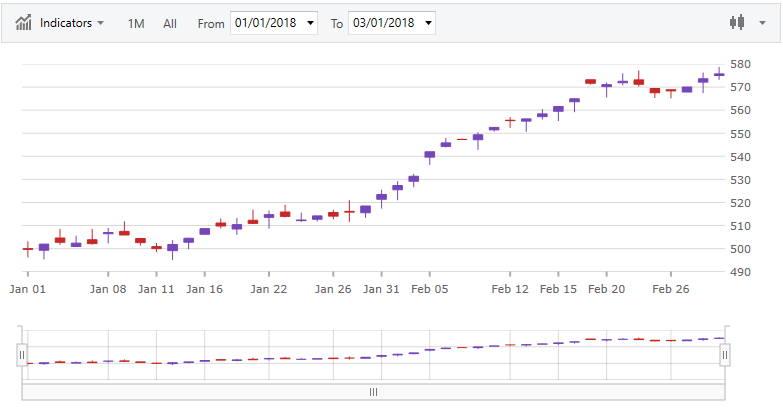
Task: Select the 1M time range
Action: click(x=136, y=23)
